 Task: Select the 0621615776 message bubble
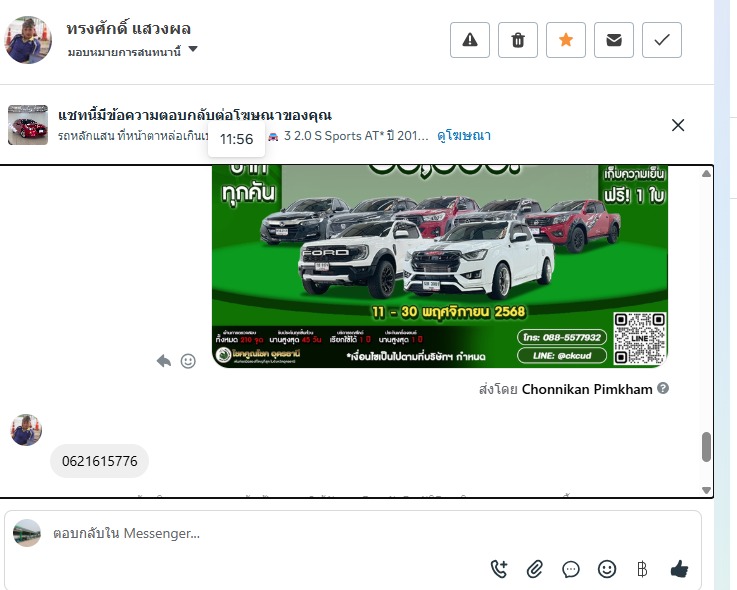[100, 461]
